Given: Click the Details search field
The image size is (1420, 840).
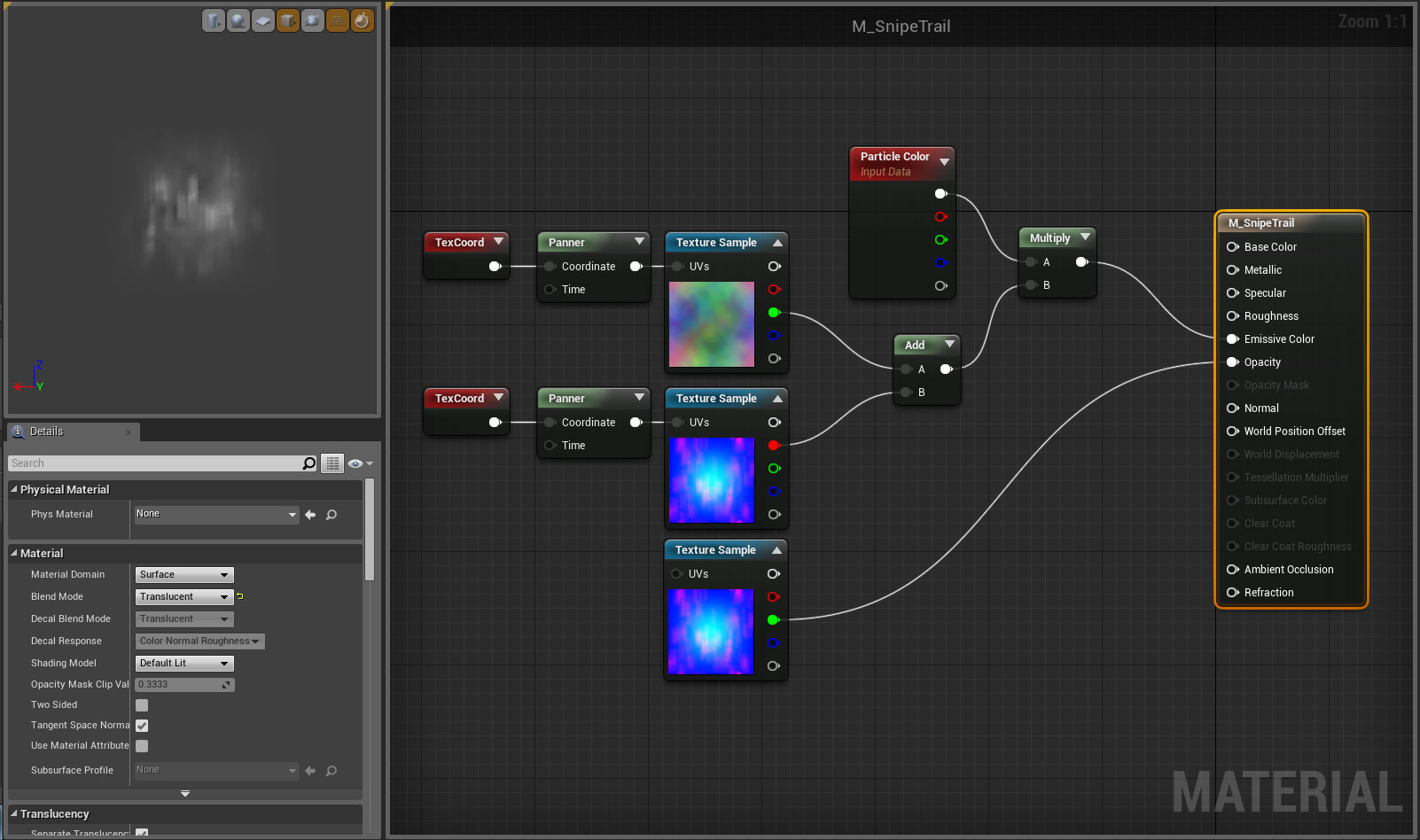Looking at the screenshot, I should click(x=155, y=463).
